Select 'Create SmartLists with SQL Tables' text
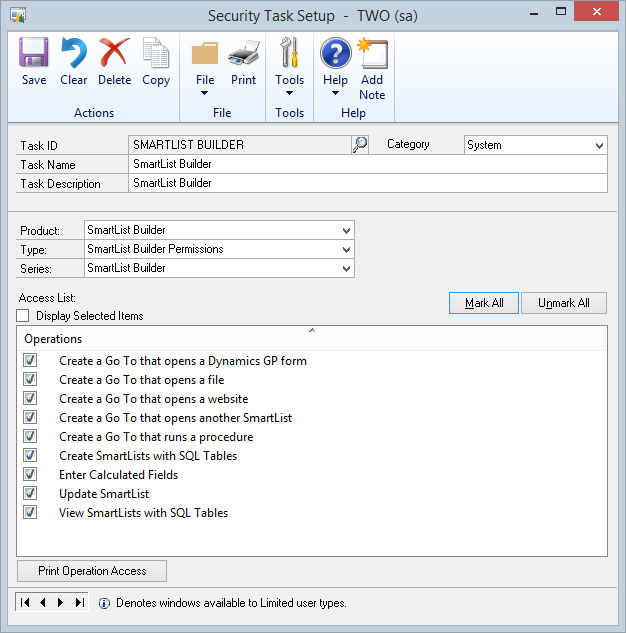This screenshot has width=626, height=633. [148, 456]
